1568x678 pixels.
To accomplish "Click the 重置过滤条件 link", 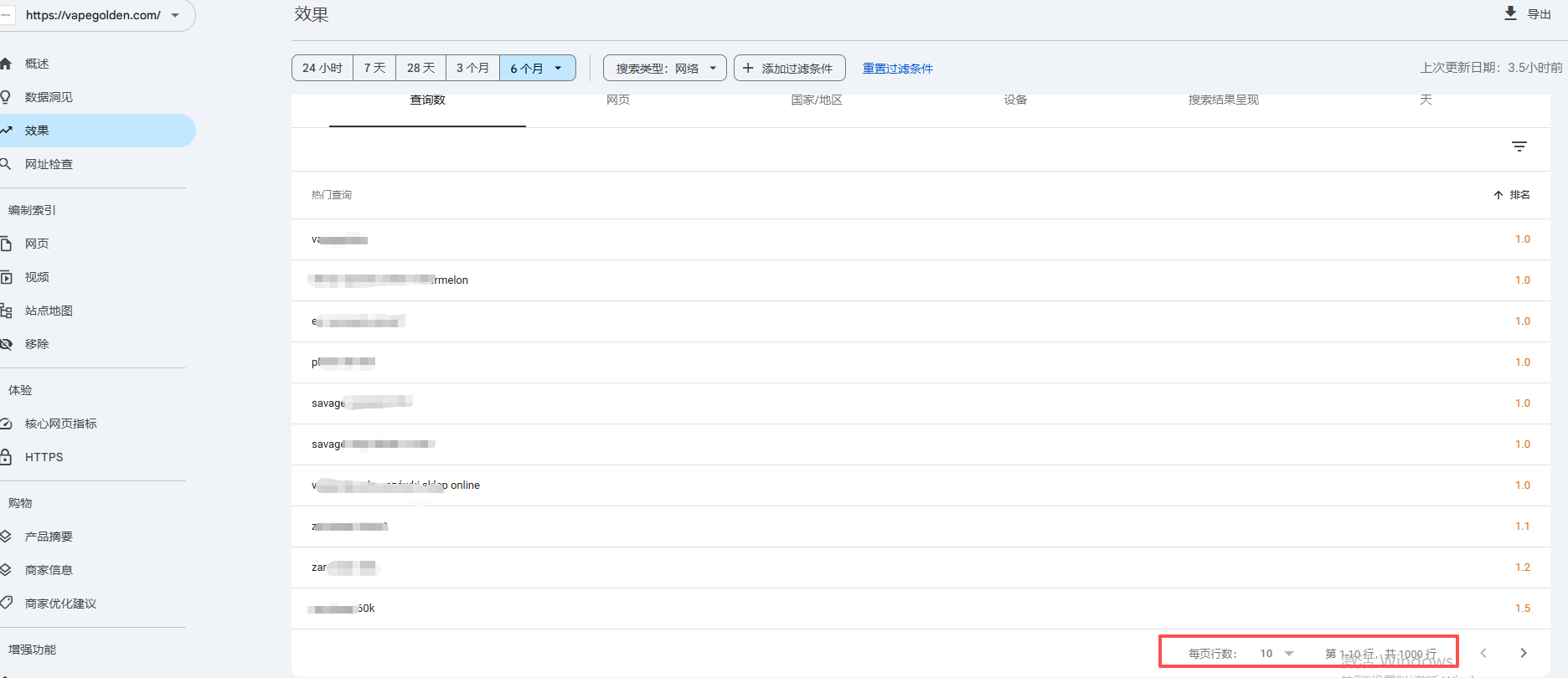I will pyautogui.click(x=897, y=69).
